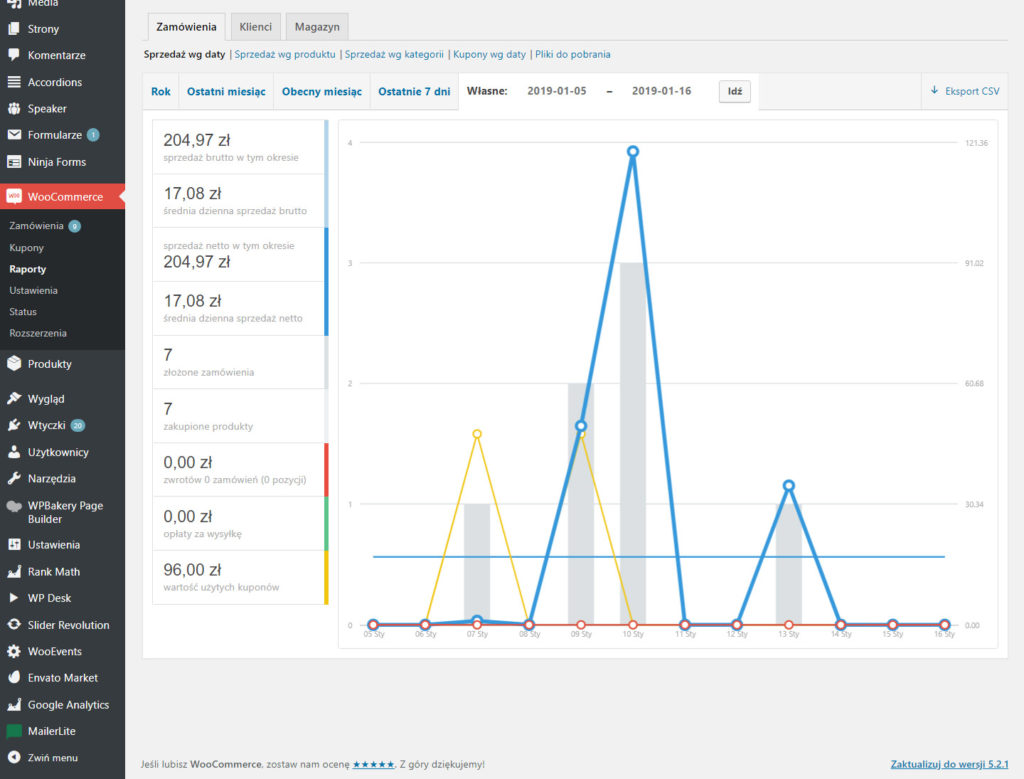Open the Rozszerzenia submenu item
Screen dimensions: 1024x779
click(x=38, y=333)
